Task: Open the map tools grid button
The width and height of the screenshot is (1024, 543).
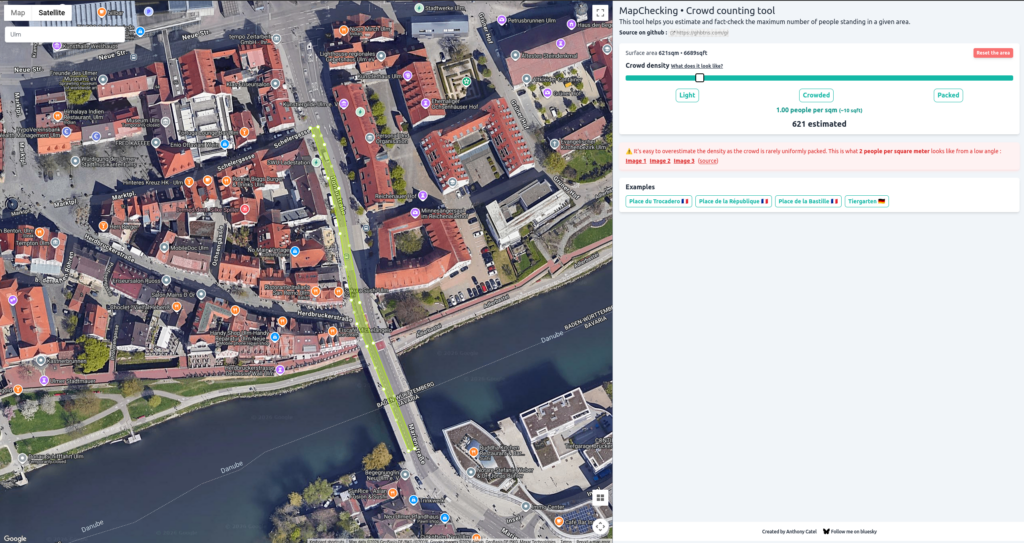Action: tap(600, 497)
